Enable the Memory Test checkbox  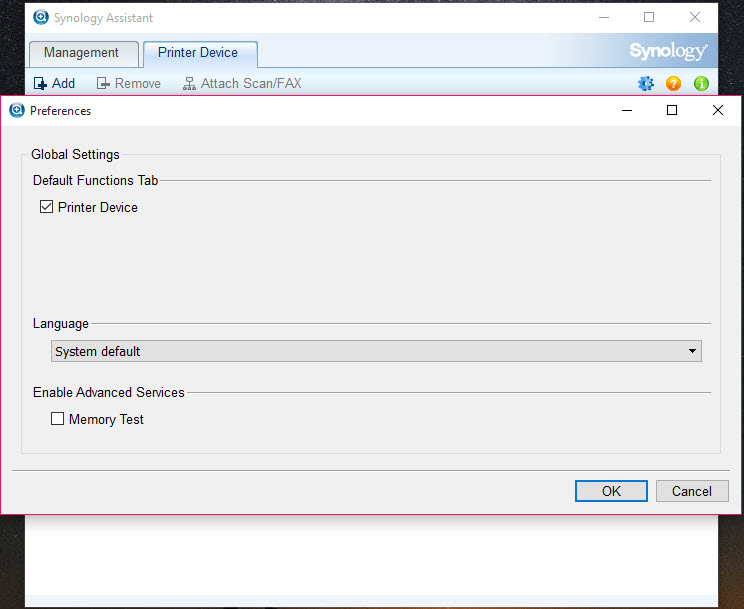57,419
